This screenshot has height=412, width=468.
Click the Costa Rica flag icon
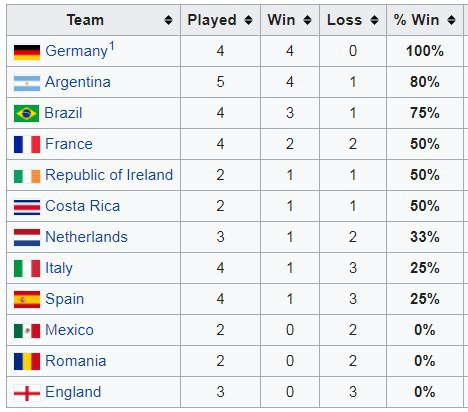[27, 207]
